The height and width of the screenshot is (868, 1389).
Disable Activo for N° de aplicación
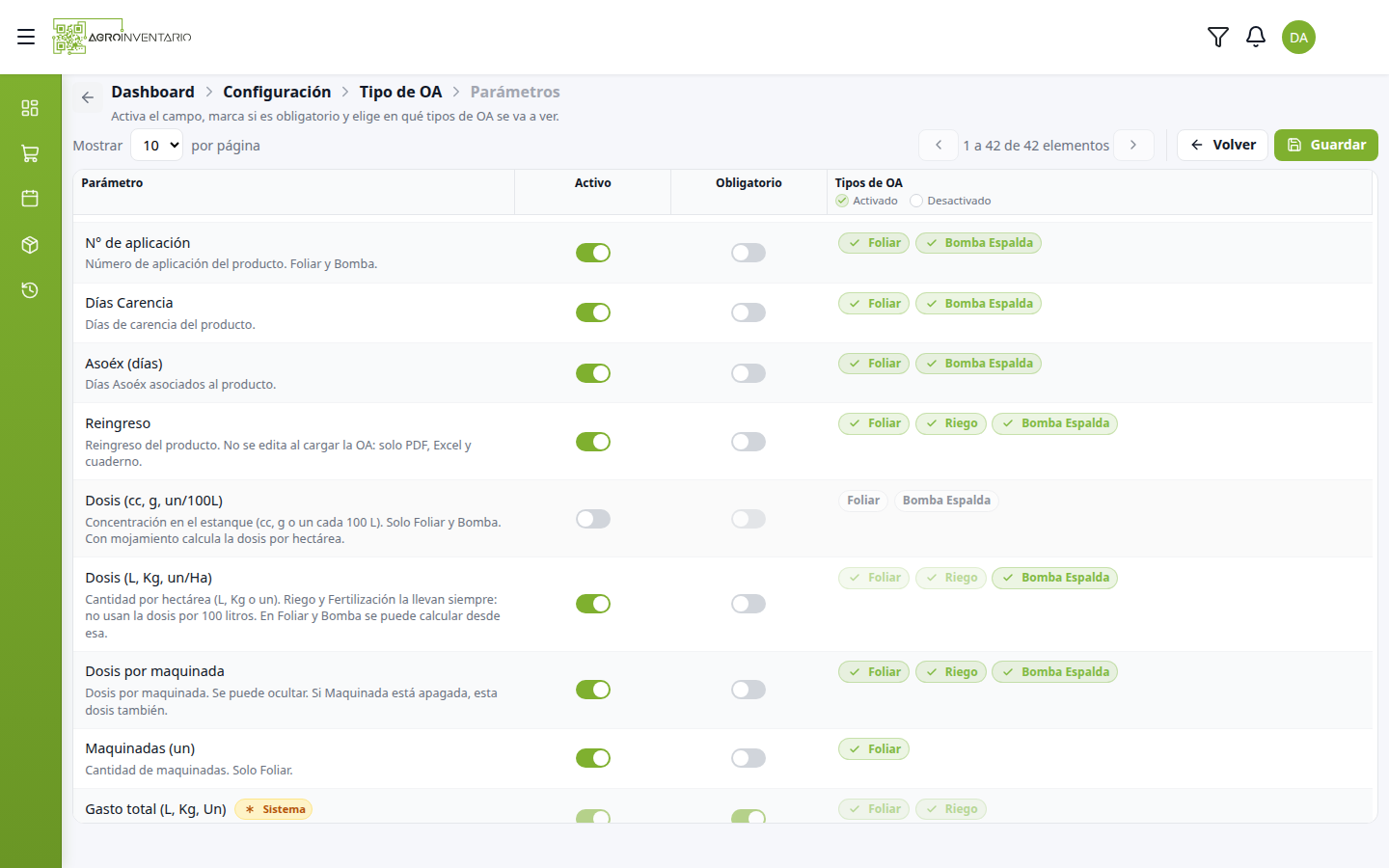tap(593, 253)
